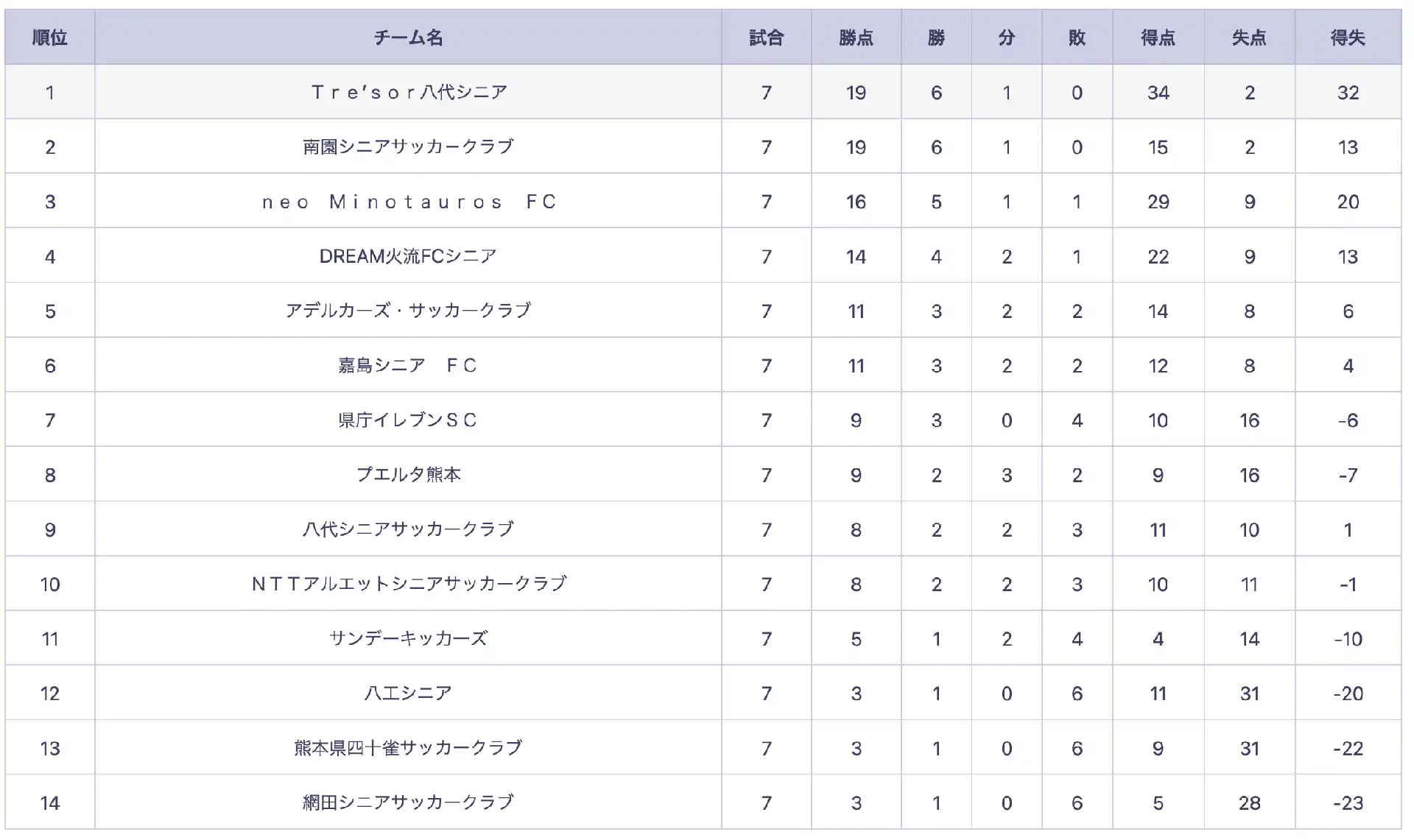This screenshot has height=840, width=1414.
Task: Click アデルカーズ・サッカークラブ team name
Action: [x=408, y=311]
